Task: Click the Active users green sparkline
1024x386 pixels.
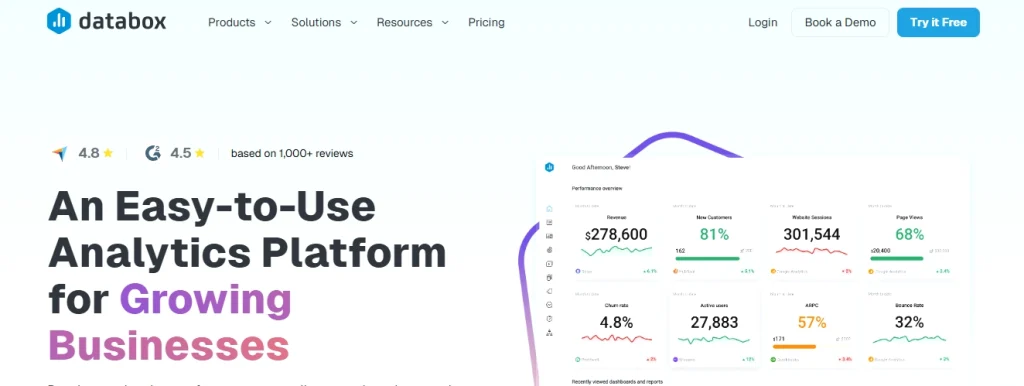Action: pyautogui.click(x=714, y=339)
